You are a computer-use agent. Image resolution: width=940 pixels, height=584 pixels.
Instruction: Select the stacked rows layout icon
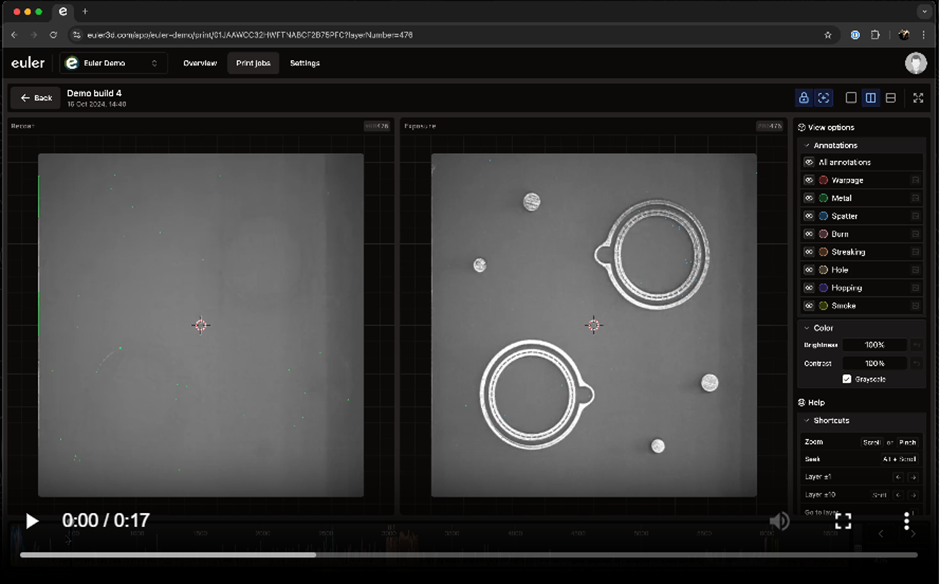[890, 98]
